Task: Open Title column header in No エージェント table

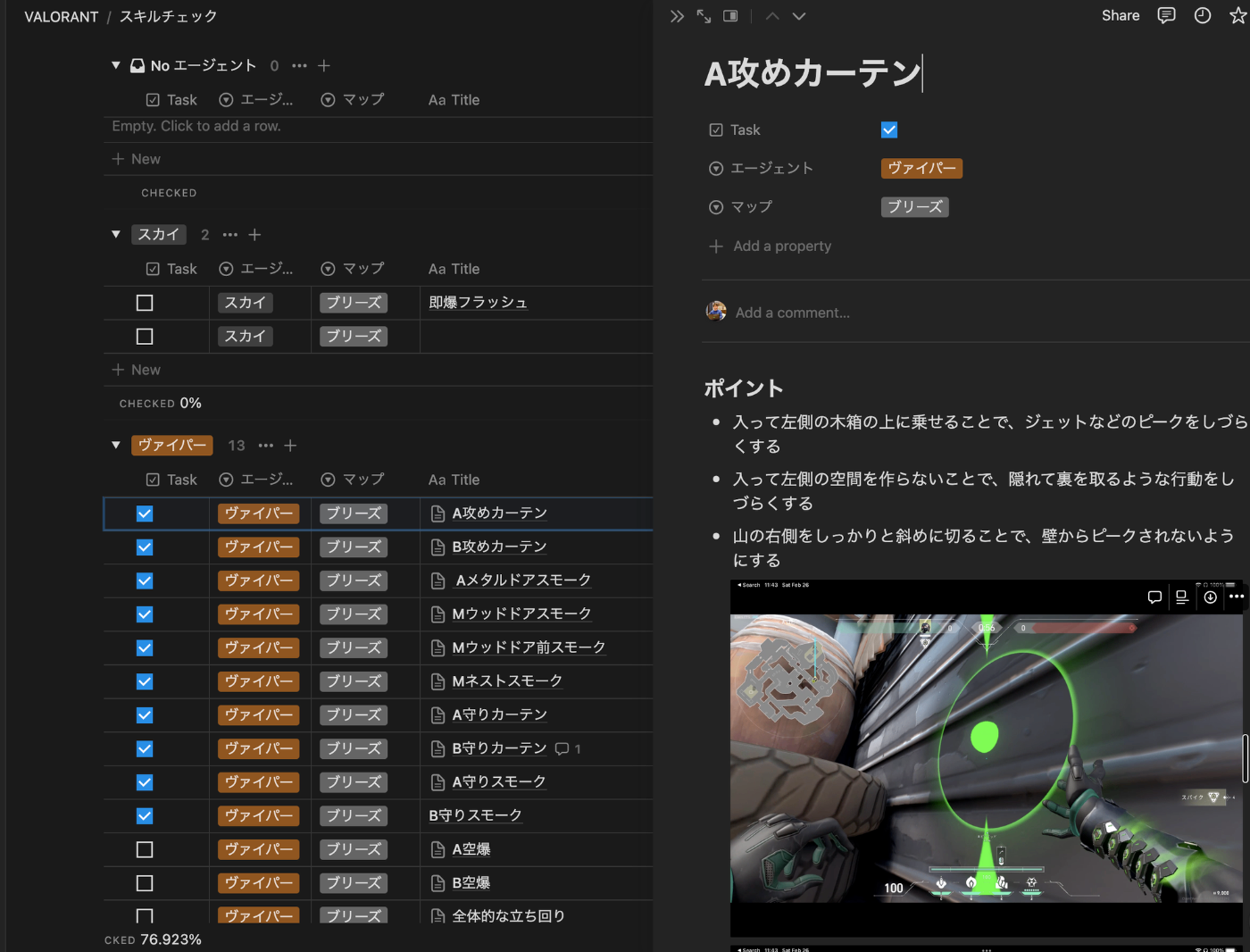Action: (x=454, y=100)
